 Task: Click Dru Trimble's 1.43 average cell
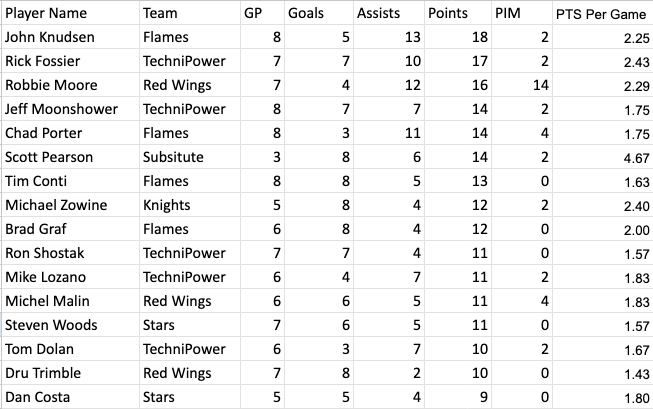pyautogui.click(x=603, y=374)
